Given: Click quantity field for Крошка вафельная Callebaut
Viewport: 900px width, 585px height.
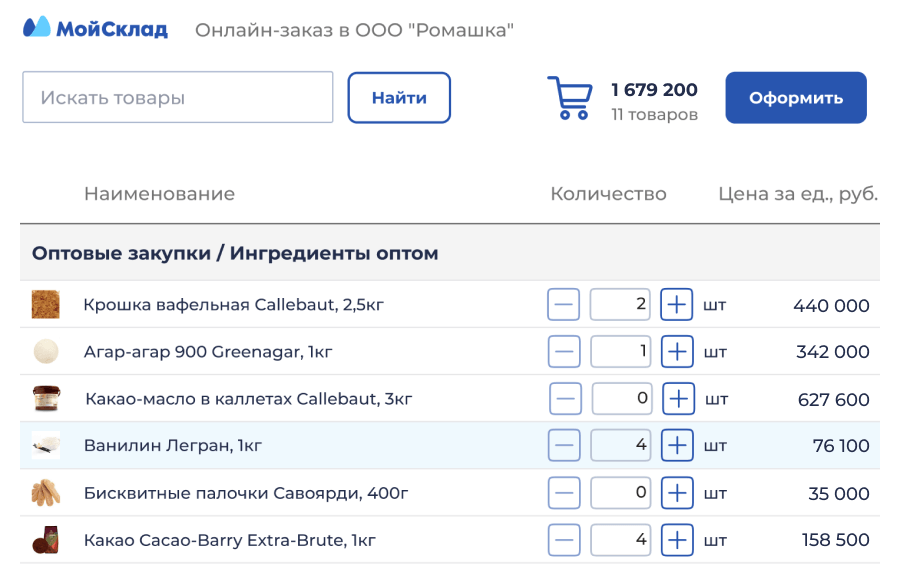Looking at the screenshot, I should click(x=620, y=304).
